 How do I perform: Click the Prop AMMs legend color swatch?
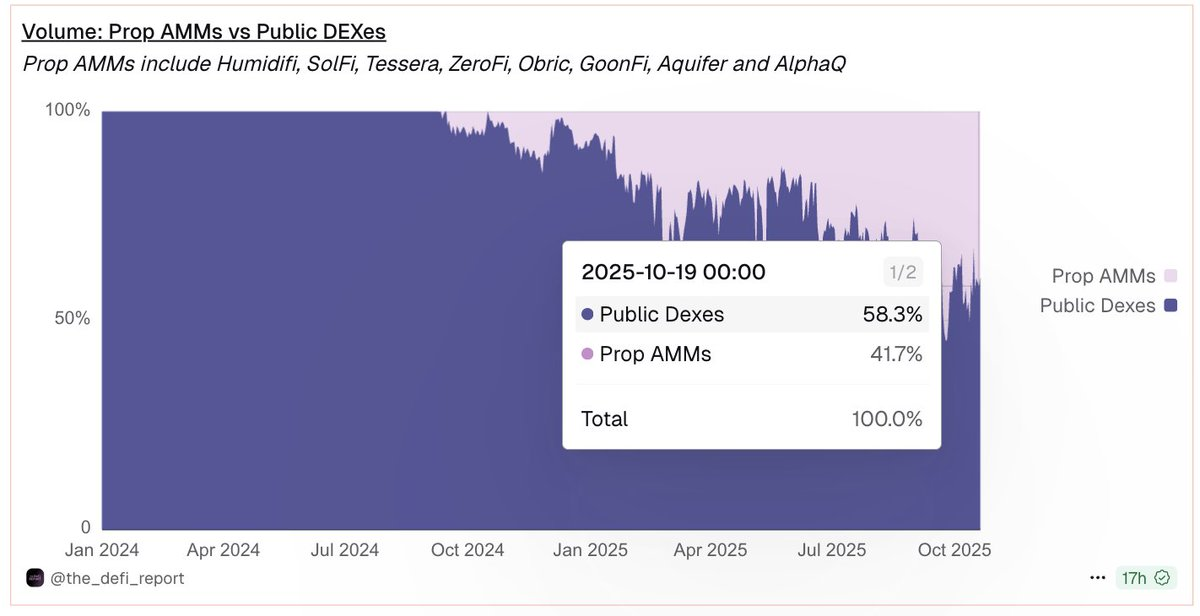[x=1171, y=276]
